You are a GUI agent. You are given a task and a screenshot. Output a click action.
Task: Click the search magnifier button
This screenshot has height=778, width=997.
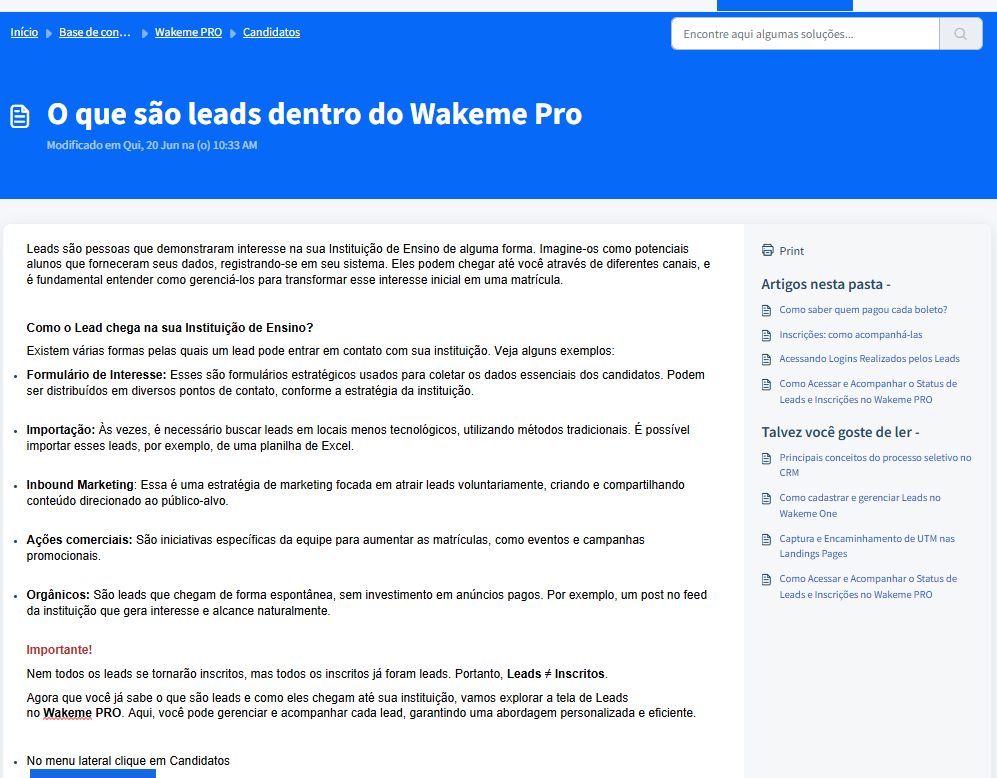pos(960,34)
